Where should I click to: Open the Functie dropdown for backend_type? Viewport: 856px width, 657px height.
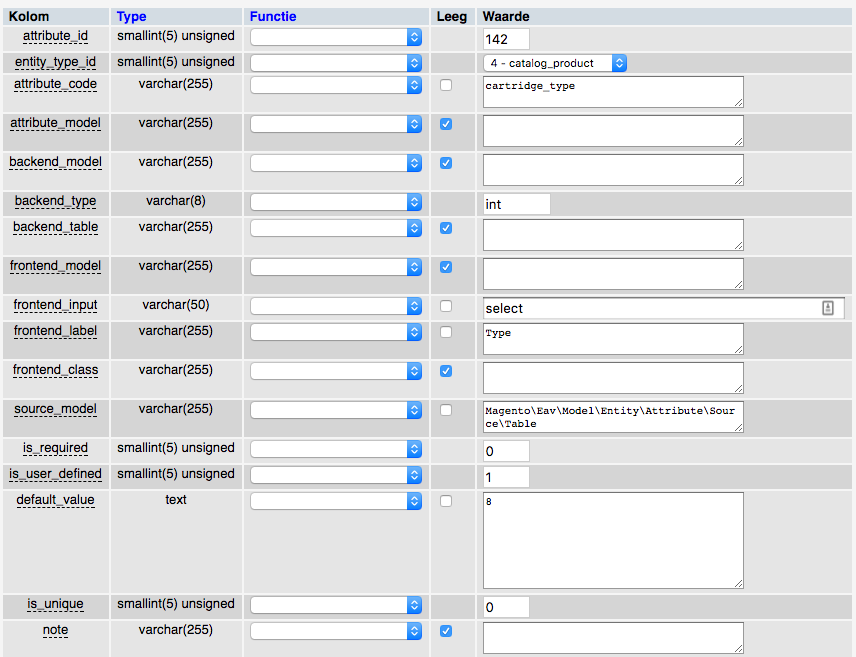click(x=335, y=201)
